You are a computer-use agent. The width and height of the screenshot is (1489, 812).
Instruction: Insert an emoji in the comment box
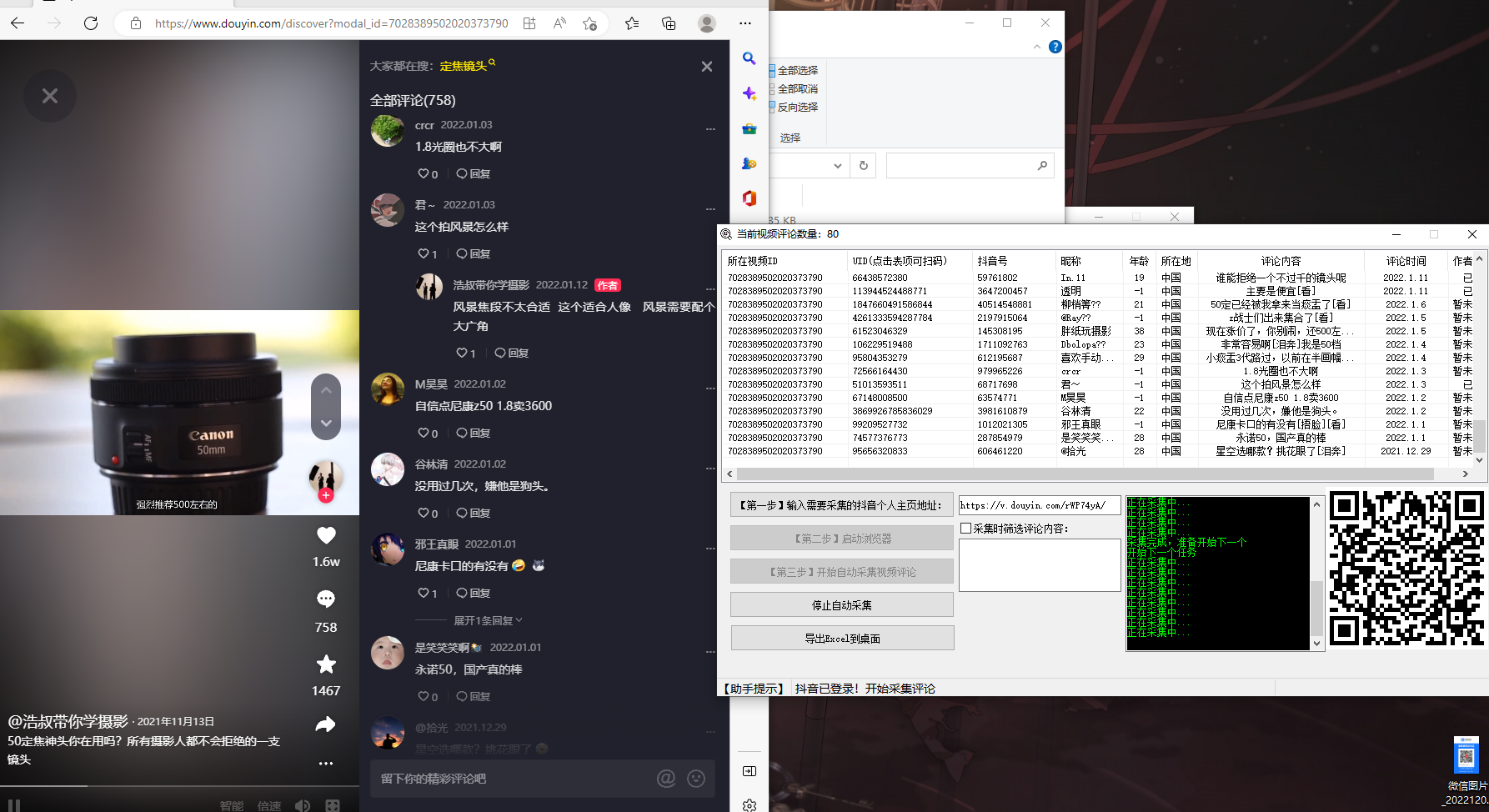tap(696, 779)
